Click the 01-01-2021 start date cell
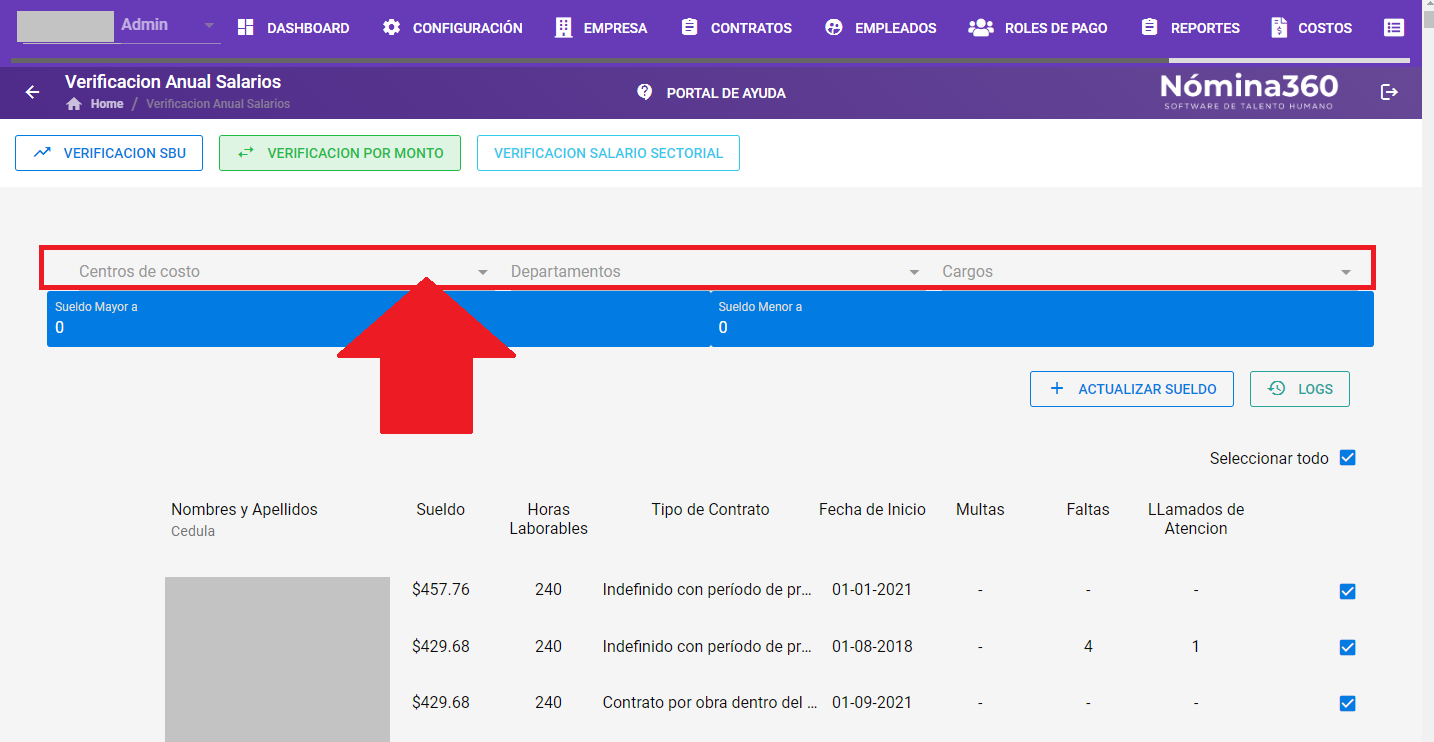 [x=872, y=589]
